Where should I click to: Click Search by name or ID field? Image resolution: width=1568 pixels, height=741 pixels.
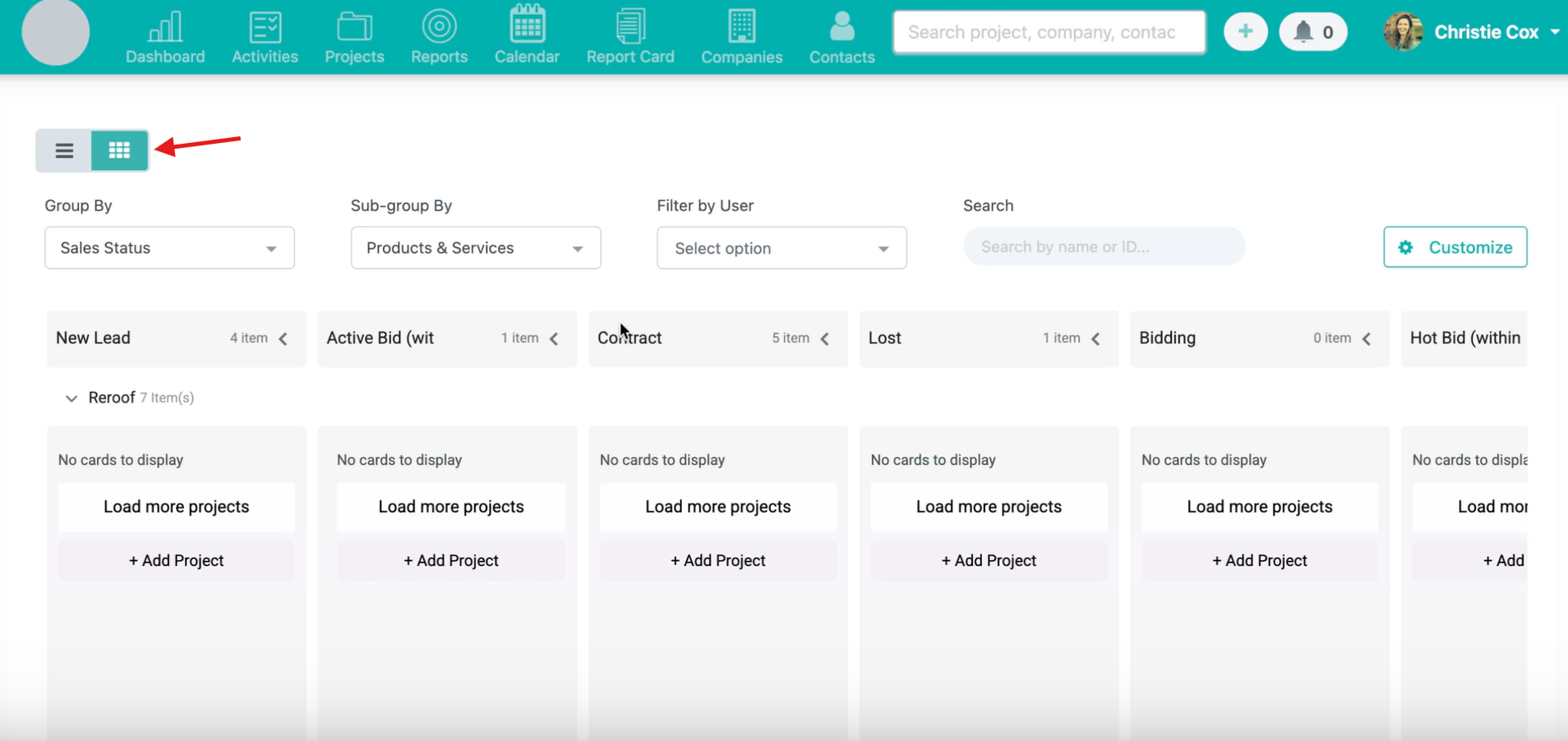click(x=1104, y=246)
